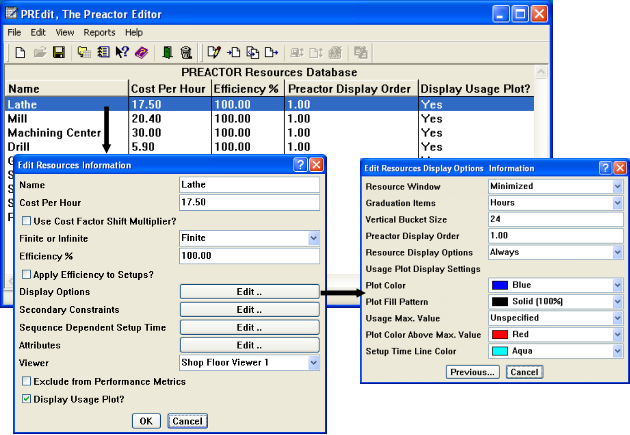Click the folder with table toolbar icon

[84, 52]
